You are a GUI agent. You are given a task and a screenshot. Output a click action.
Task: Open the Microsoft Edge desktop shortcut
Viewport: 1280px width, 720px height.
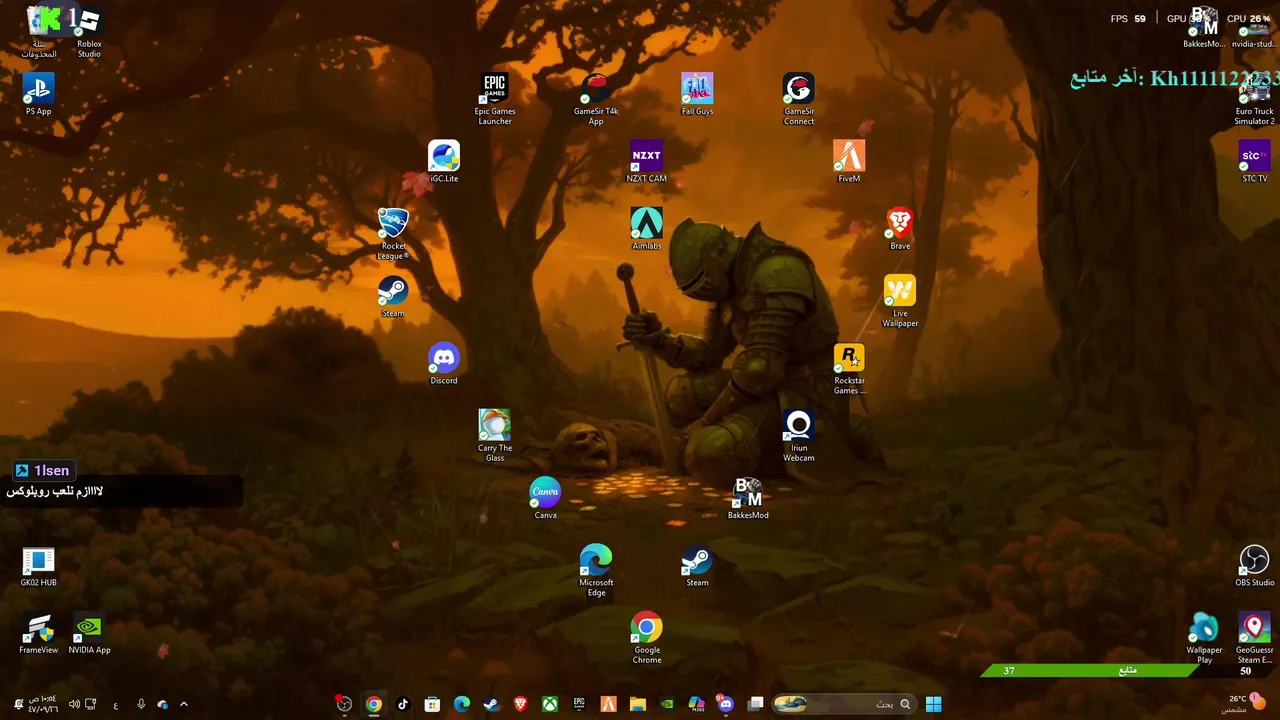coord(596,570)
